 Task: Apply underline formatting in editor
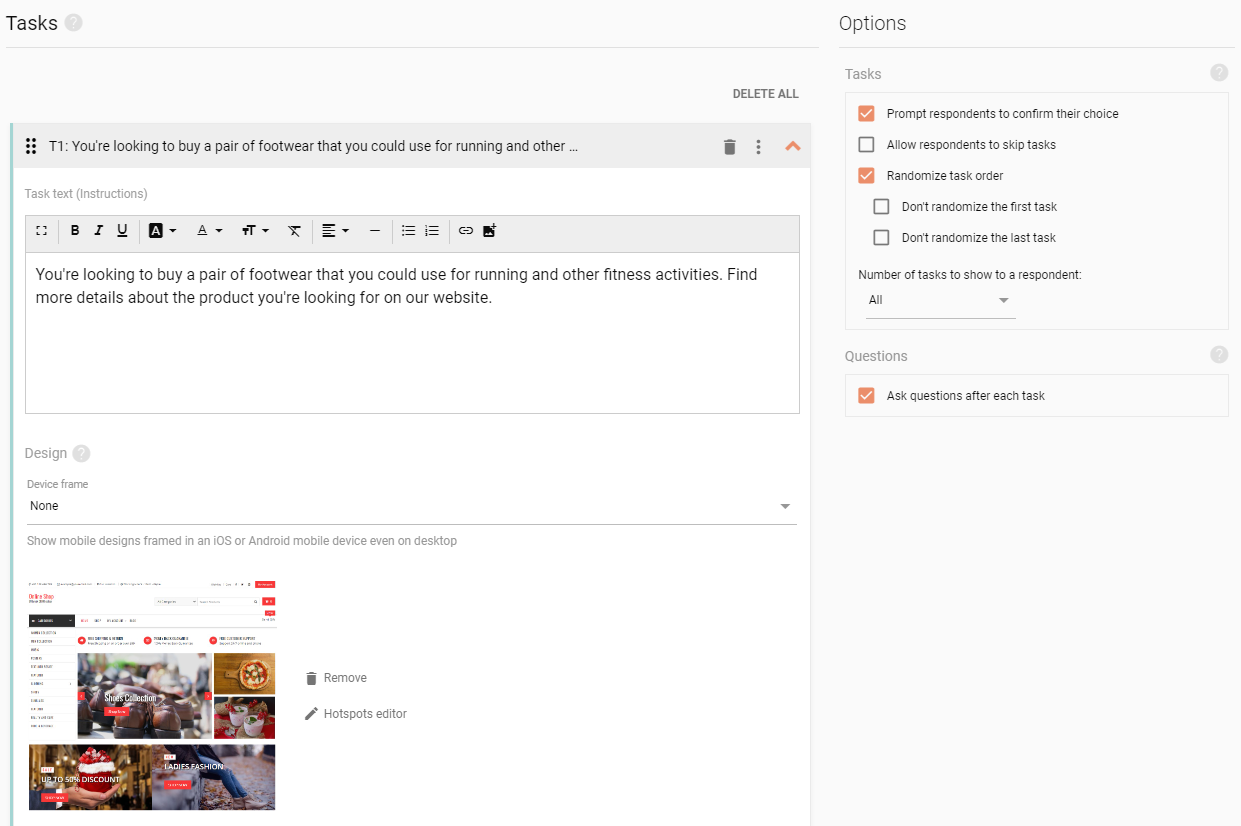click(x=122, y=231)
